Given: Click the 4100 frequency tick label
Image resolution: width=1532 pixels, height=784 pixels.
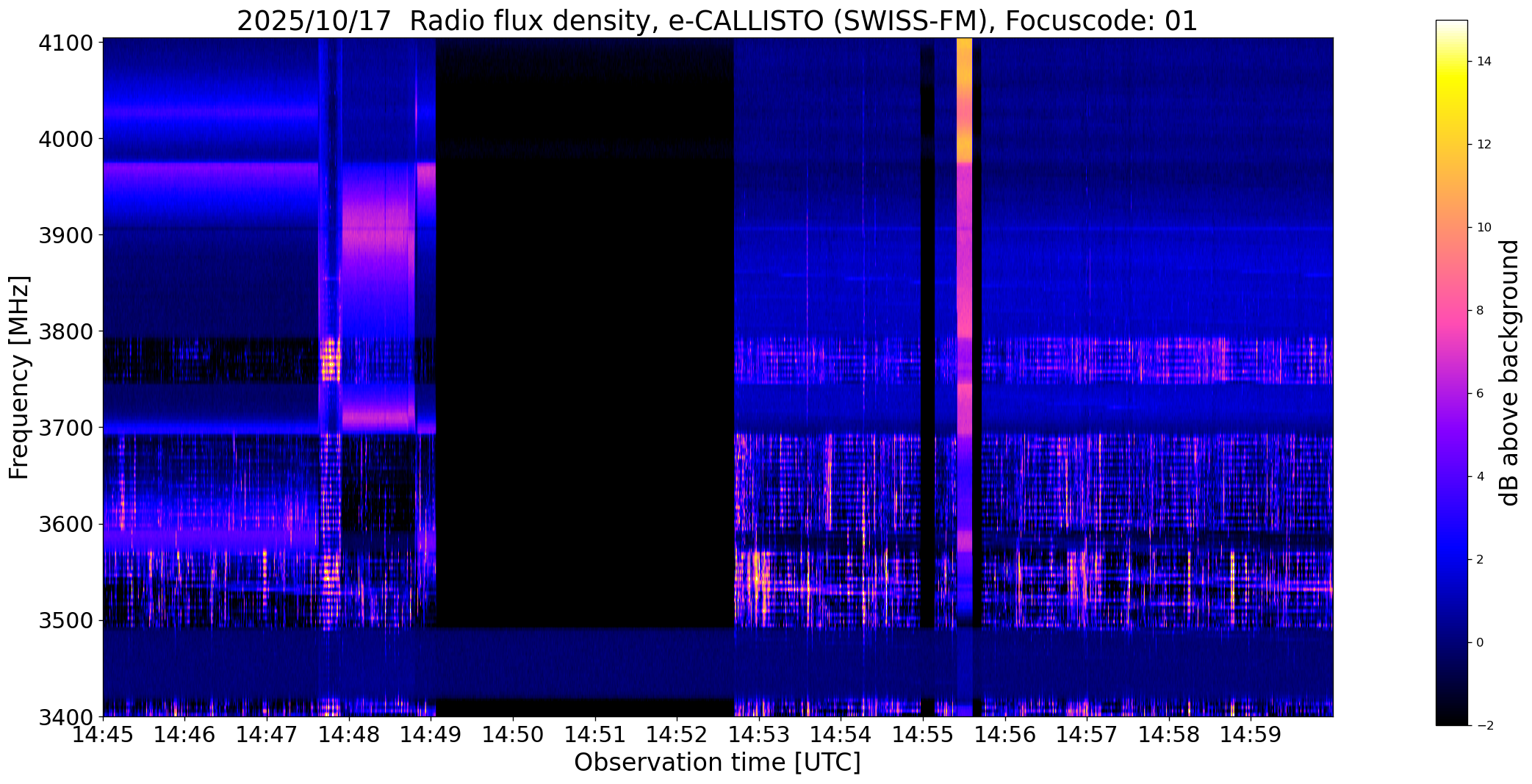Looking at the screenshot, I should point(65,43).
